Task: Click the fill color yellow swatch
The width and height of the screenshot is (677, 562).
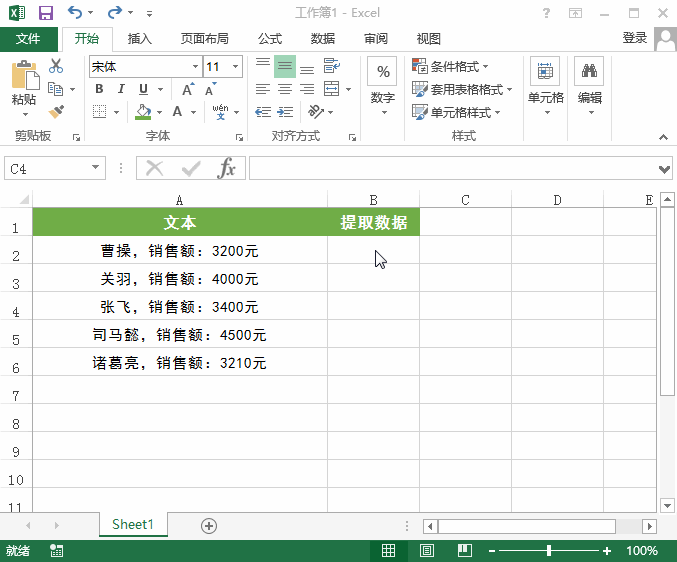Action: [x=144, y=112]
